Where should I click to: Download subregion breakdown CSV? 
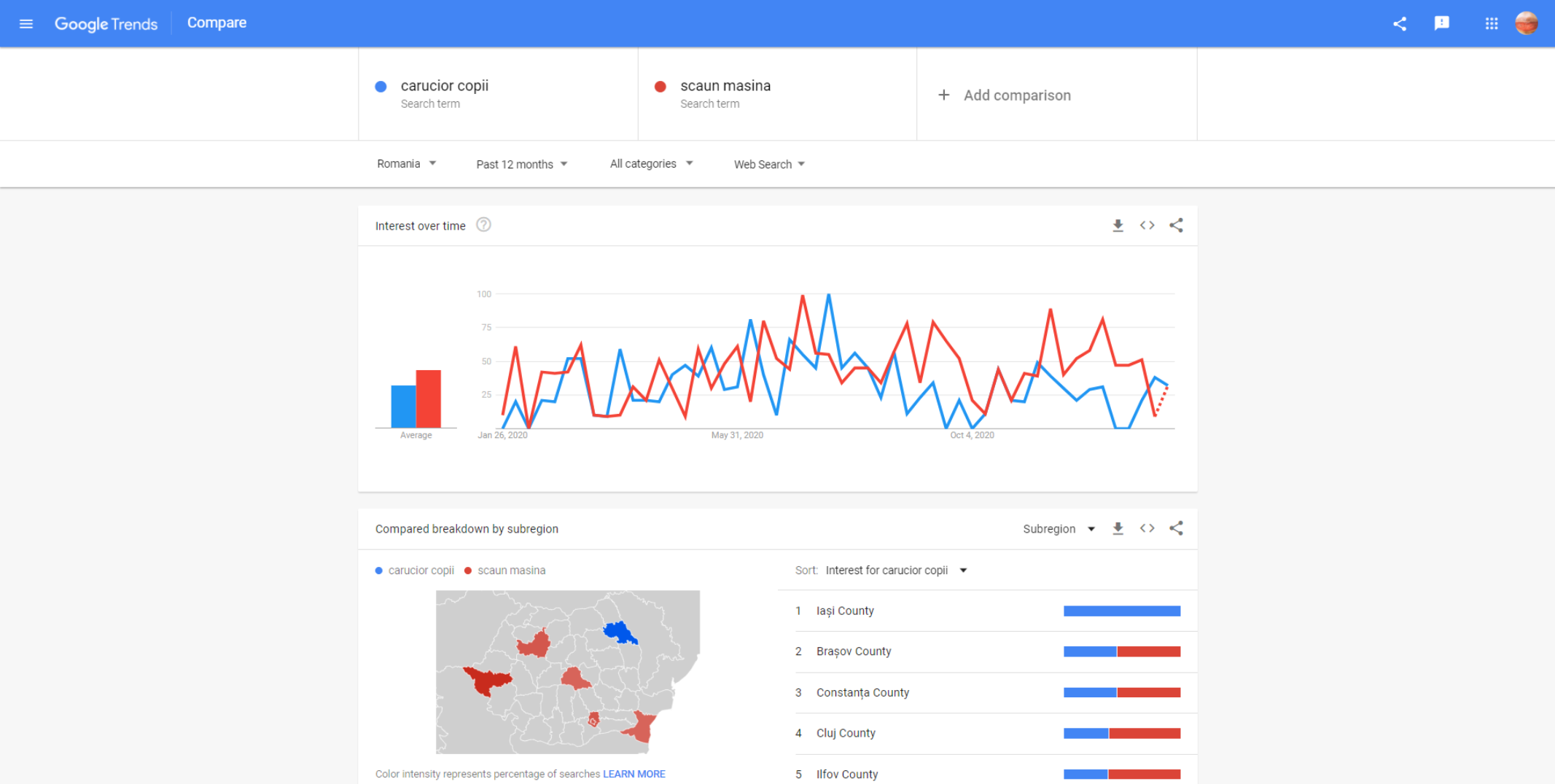[x=1118, y=529]
